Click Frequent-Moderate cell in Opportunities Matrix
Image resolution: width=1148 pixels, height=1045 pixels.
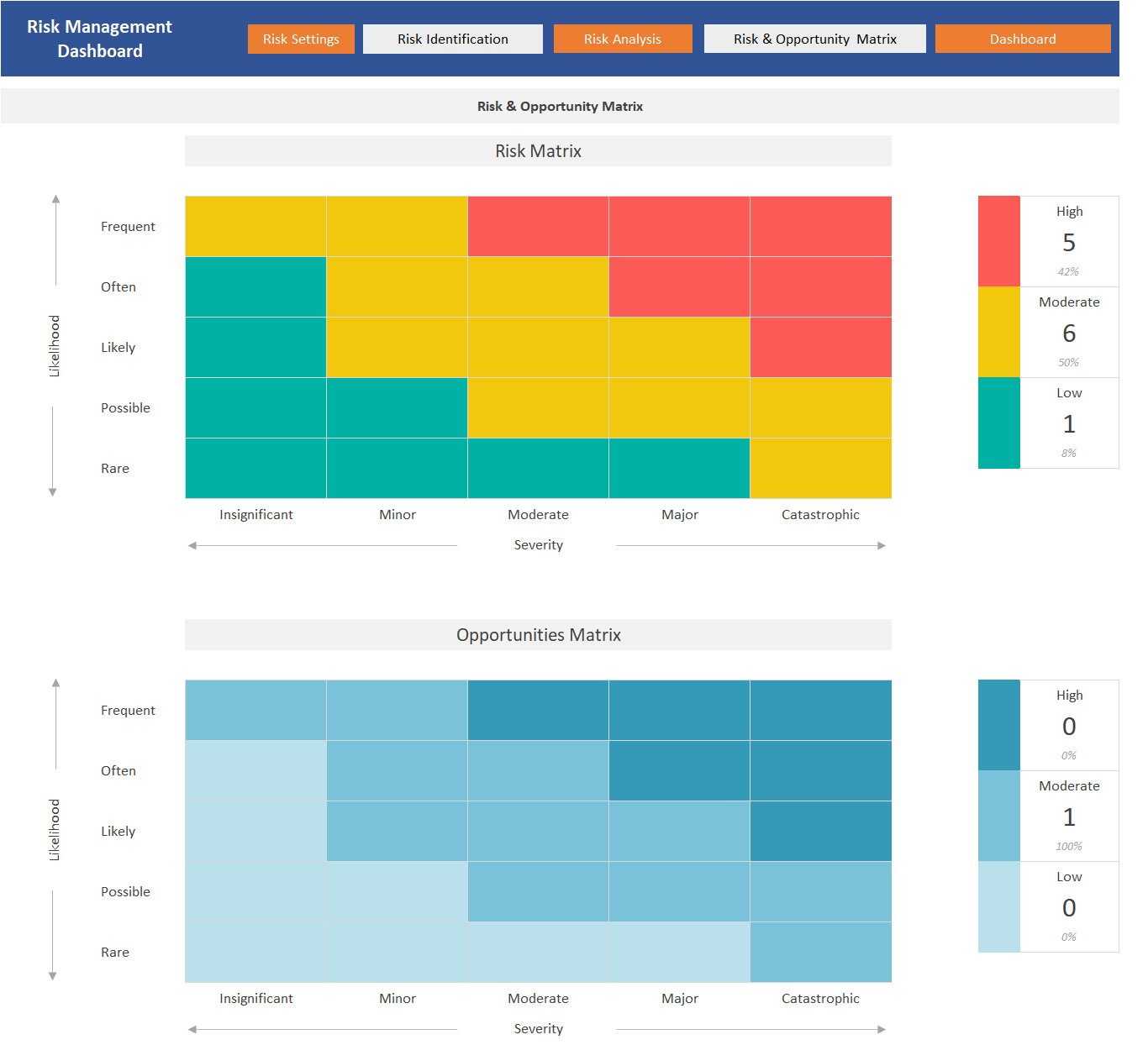(538, 710)
